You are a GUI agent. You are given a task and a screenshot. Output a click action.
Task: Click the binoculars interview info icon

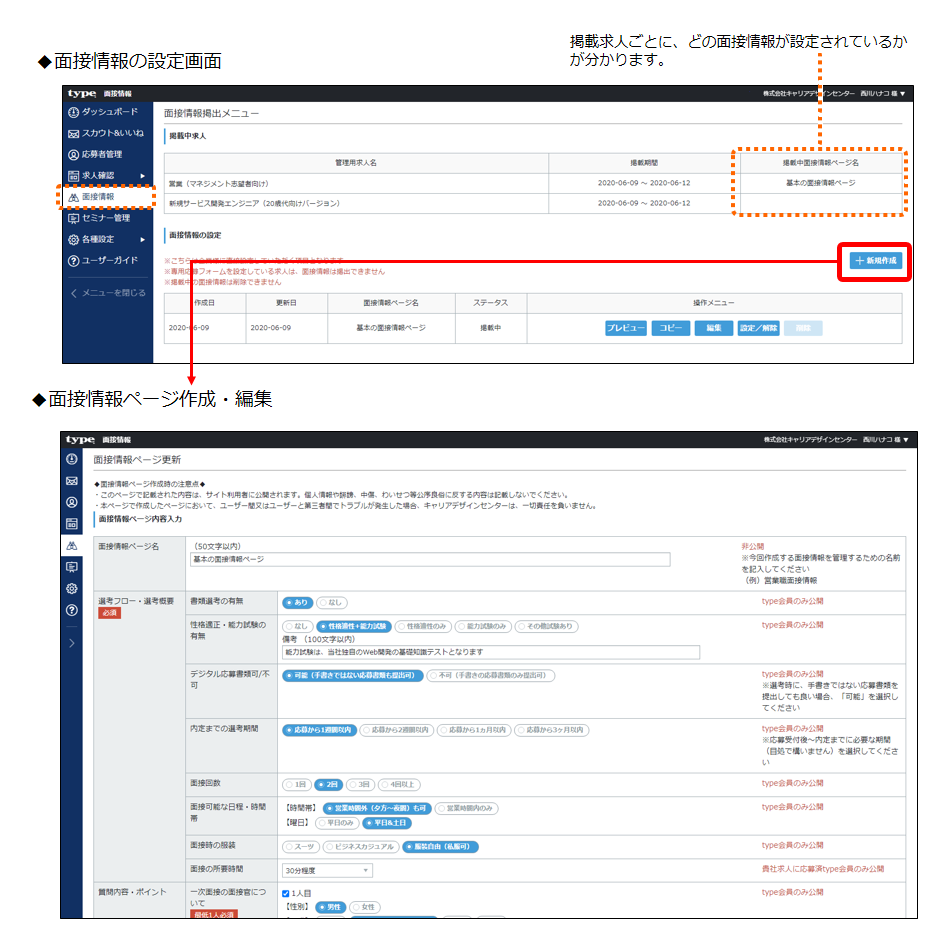click(71, 546)
